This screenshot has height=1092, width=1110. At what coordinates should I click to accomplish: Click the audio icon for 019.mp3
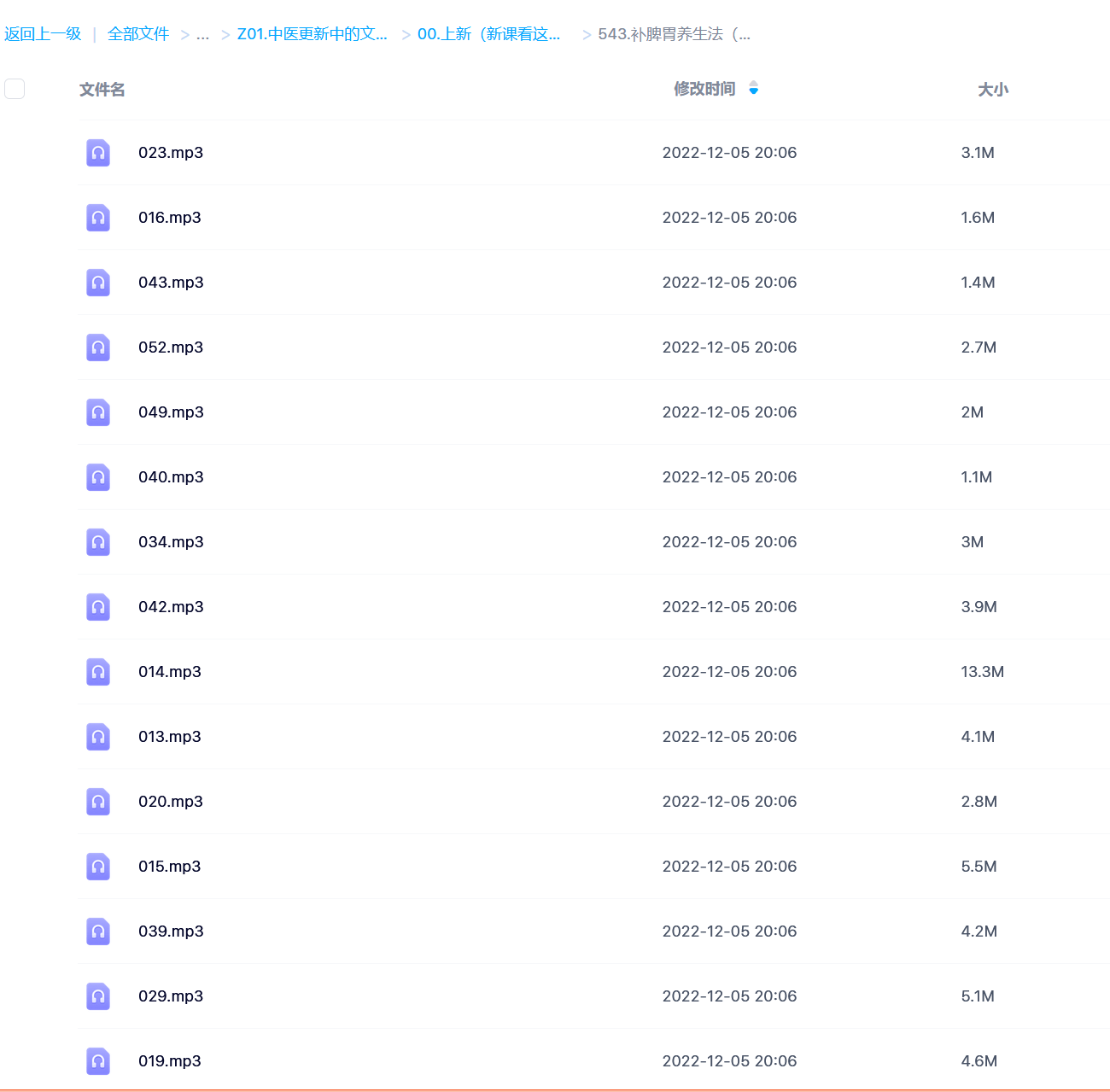click(x=98, y=1061)
